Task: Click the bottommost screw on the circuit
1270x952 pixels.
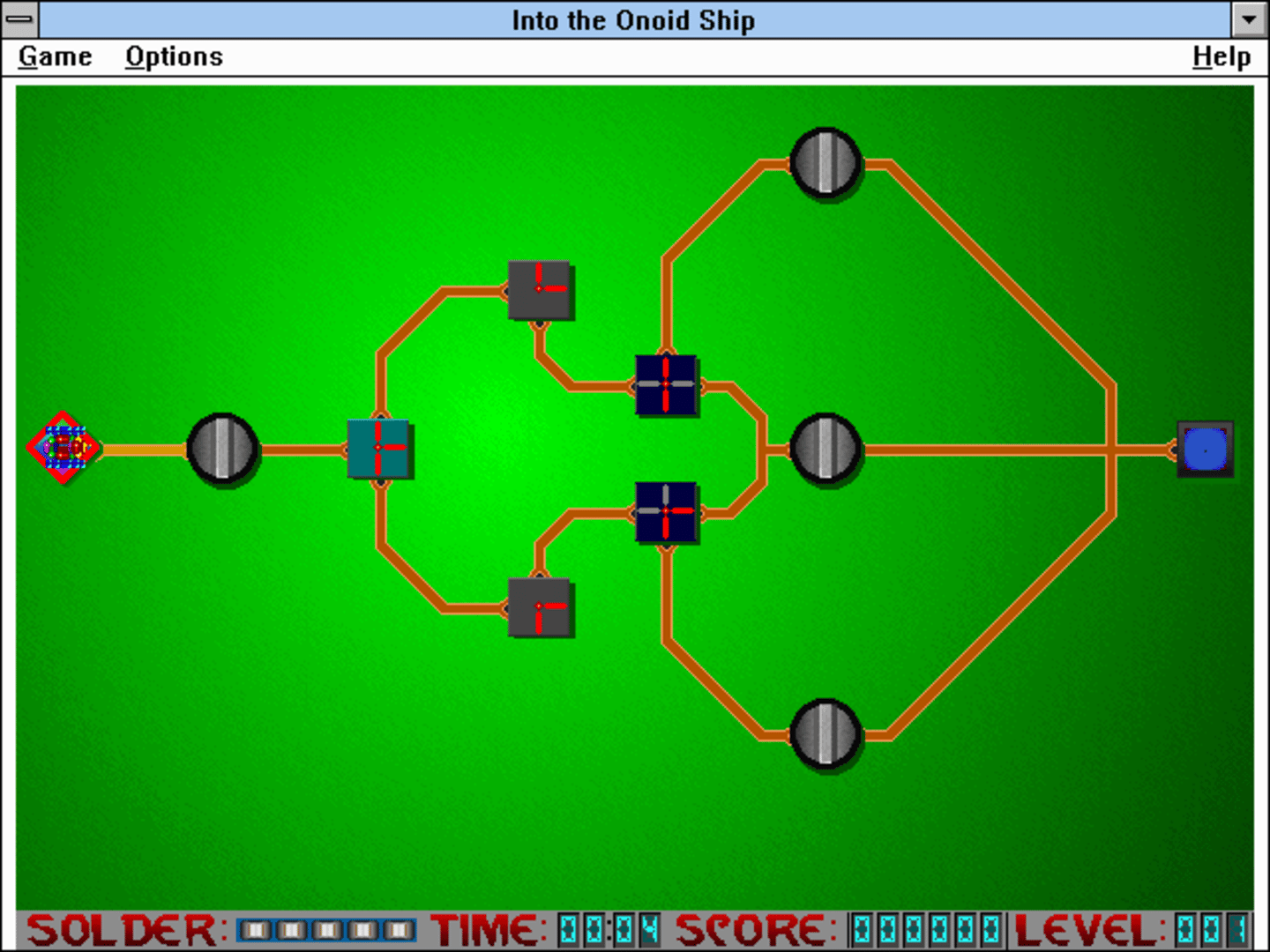Action: 825,734
